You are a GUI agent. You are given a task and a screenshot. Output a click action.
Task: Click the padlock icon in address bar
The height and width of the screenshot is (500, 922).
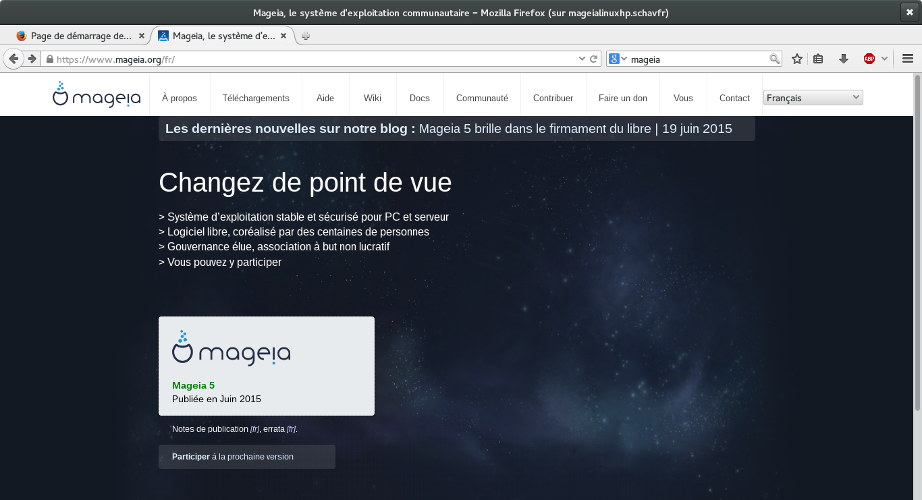point(49,59)
